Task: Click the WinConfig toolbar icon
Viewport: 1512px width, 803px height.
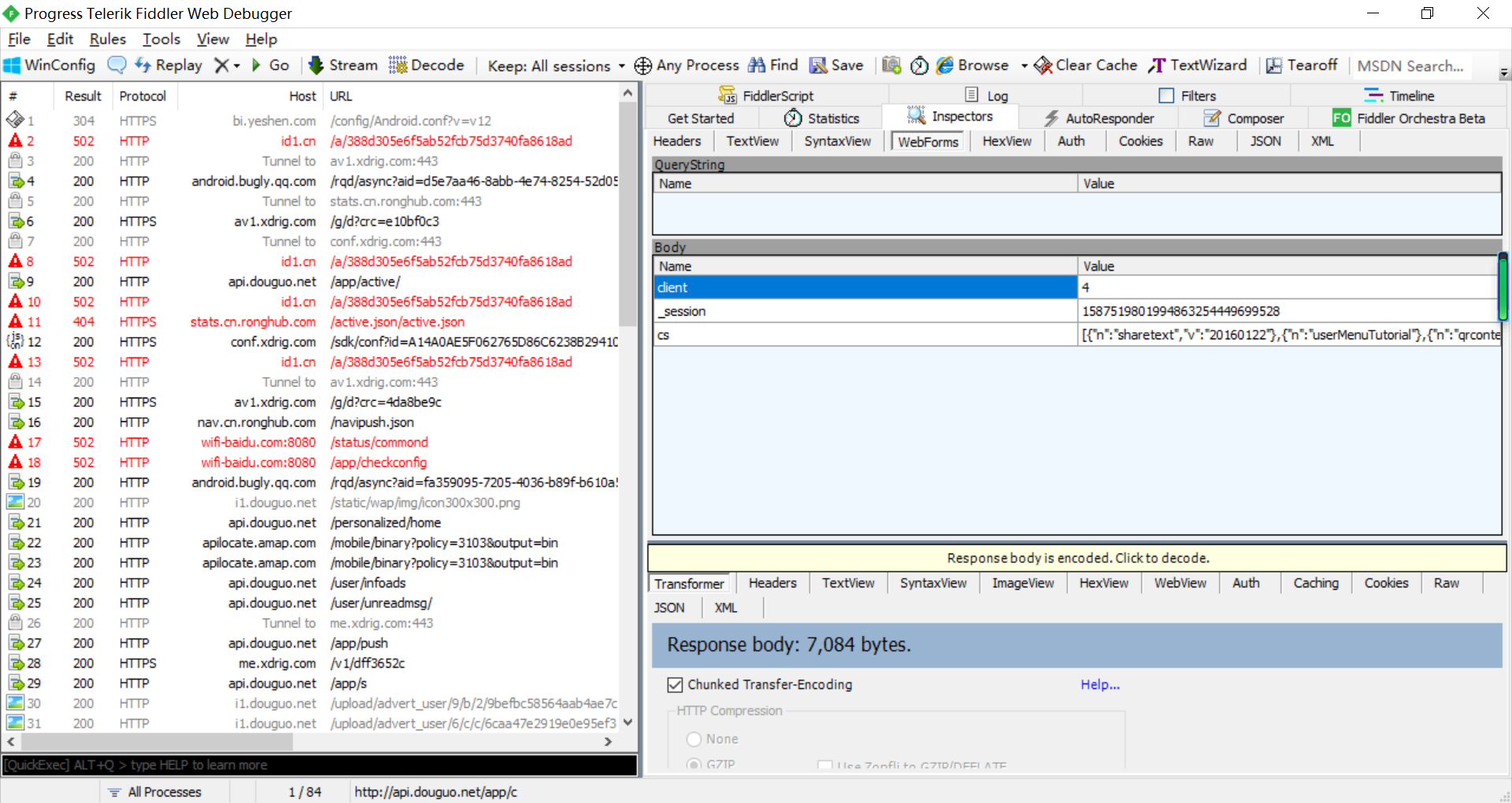Action: (13, 65)
